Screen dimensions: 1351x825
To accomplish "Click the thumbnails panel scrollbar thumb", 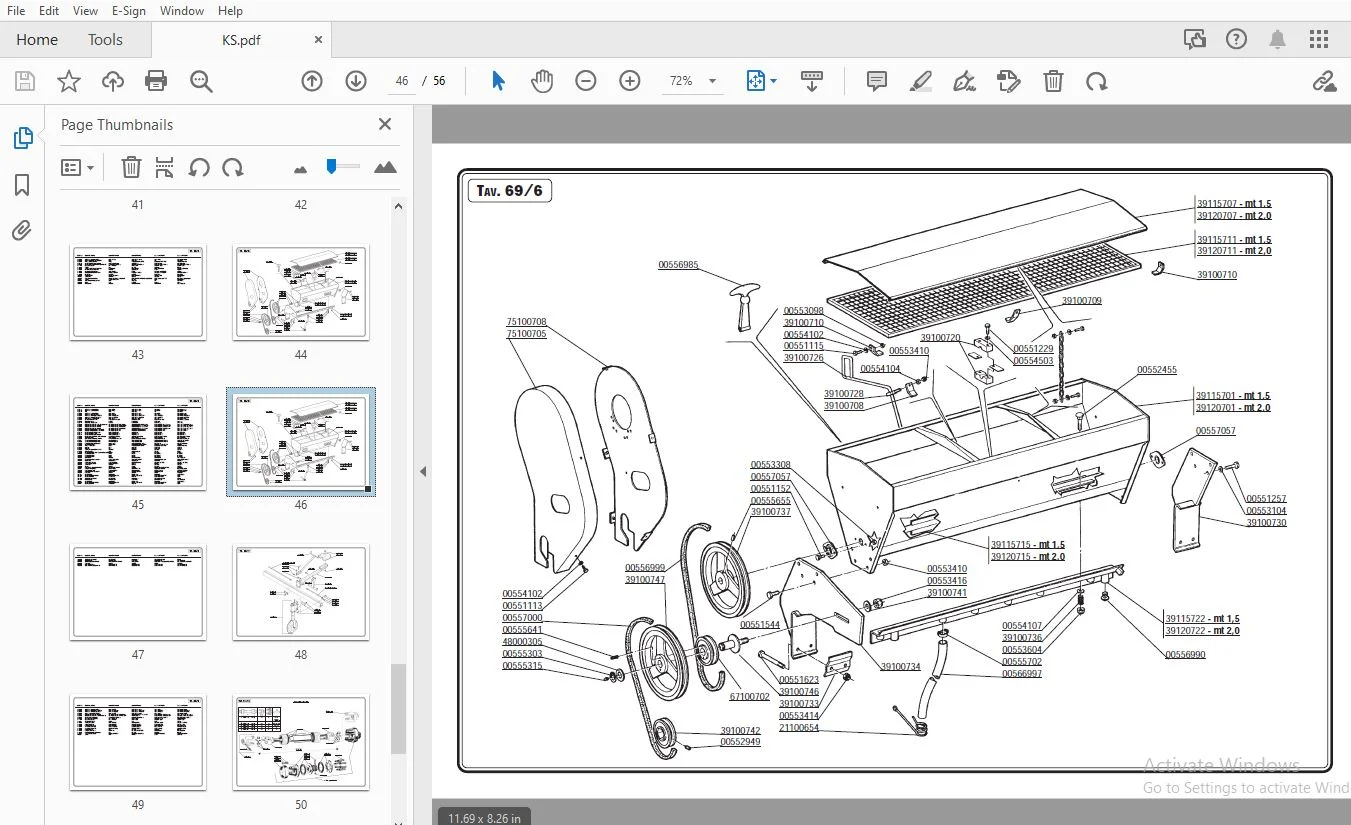I will tap(398, 709).
